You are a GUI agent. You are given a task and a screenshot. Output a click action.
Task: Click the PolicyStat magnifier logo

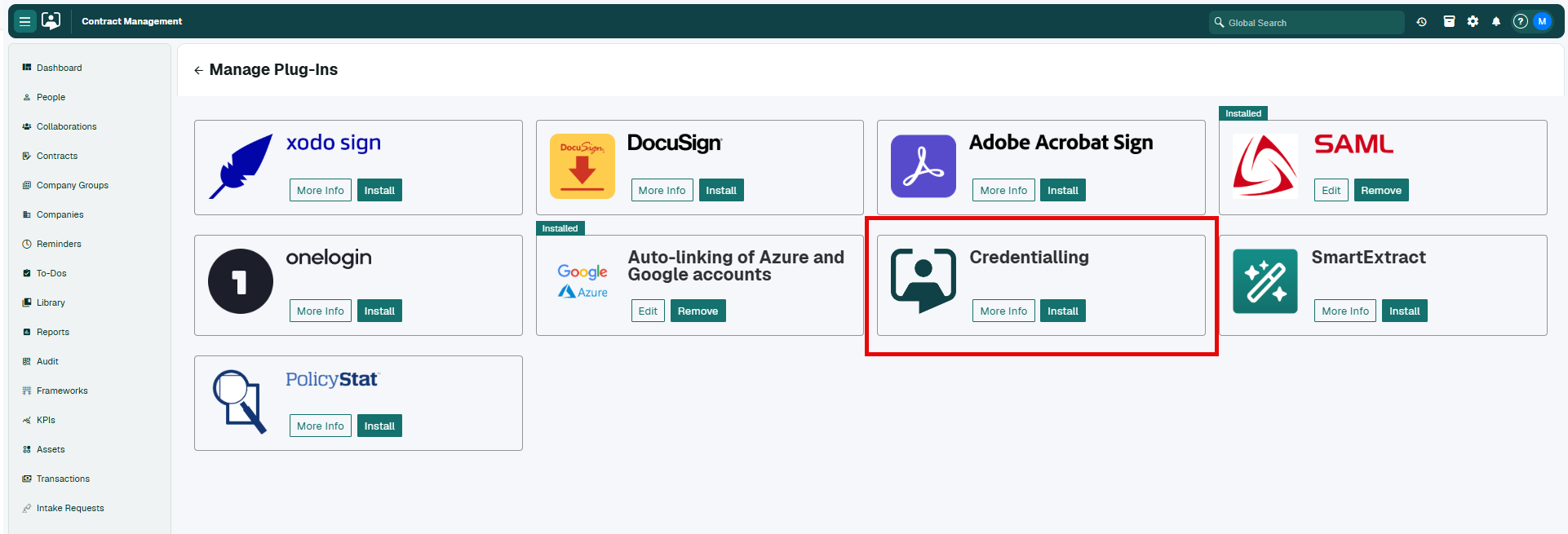[241, 401]
